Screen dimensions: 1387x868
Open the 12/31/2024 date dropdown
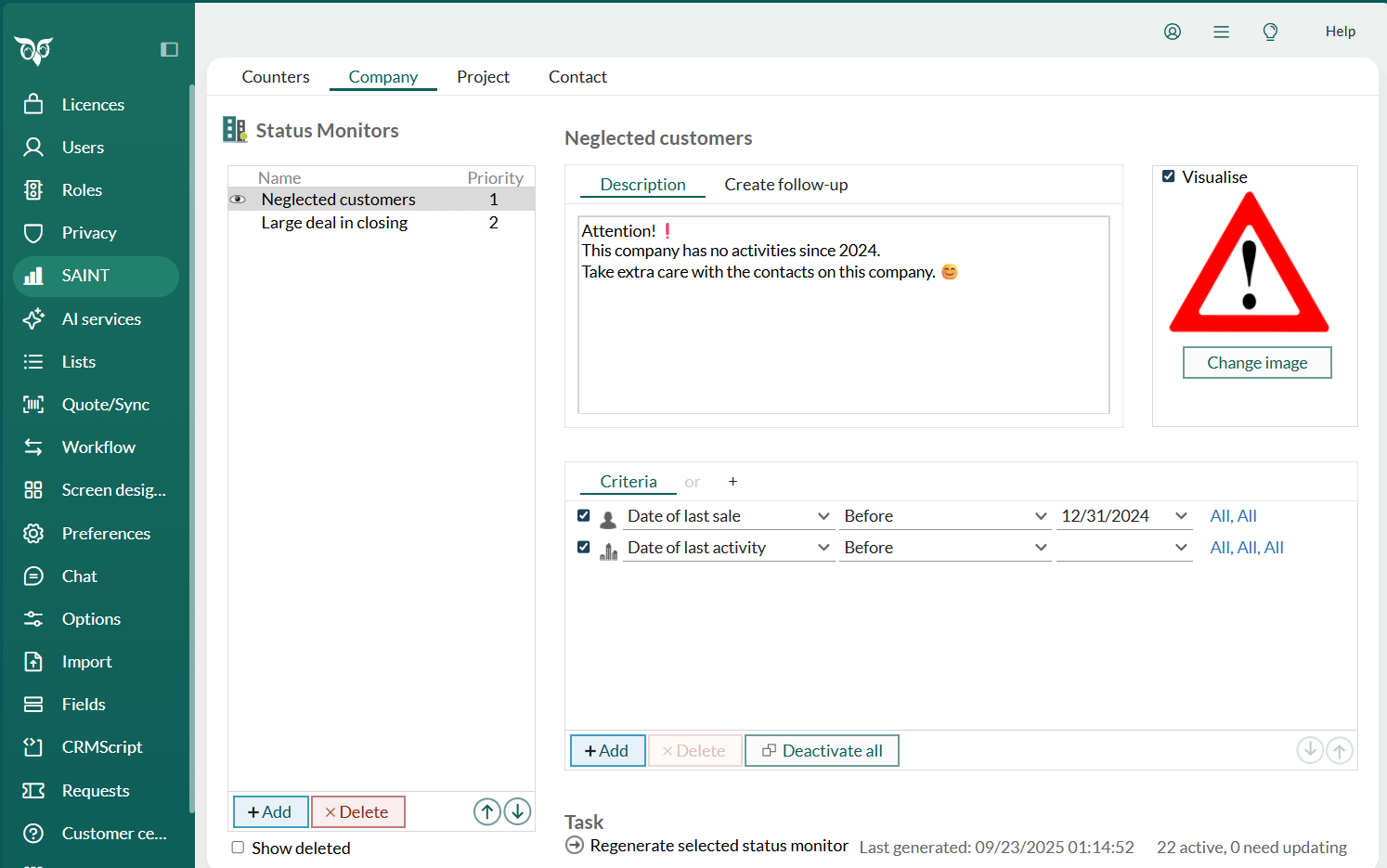[1124, 515]
